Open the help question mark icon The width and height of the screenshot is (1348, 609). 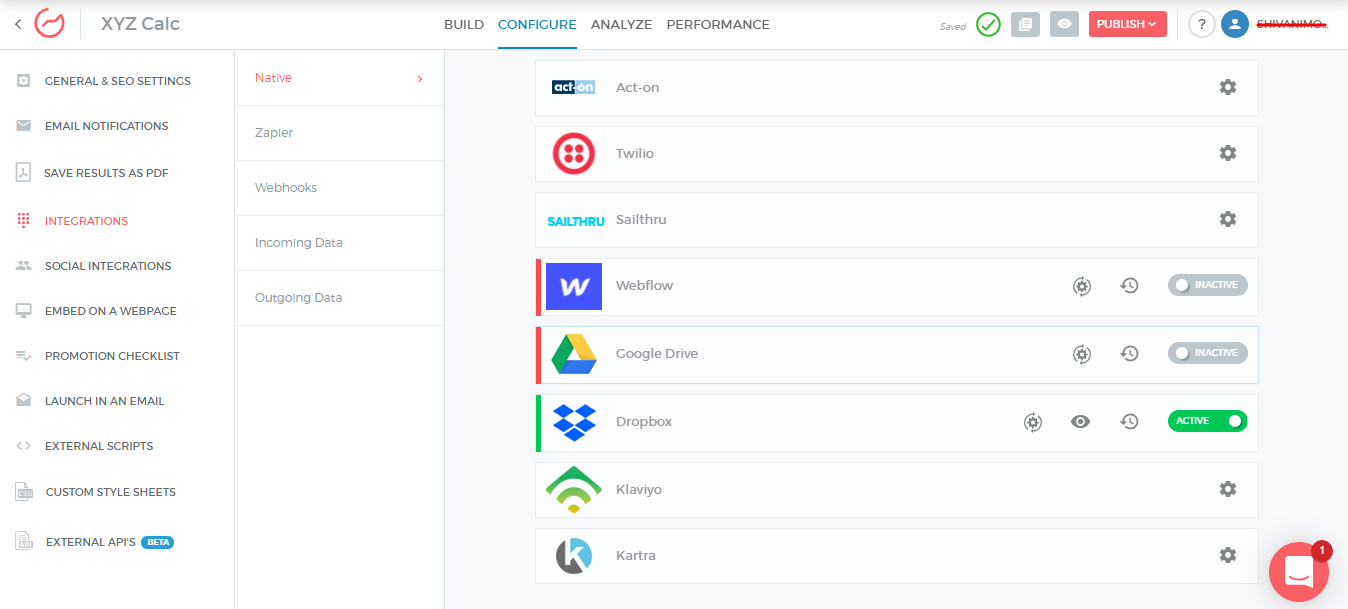point(1202,24)
